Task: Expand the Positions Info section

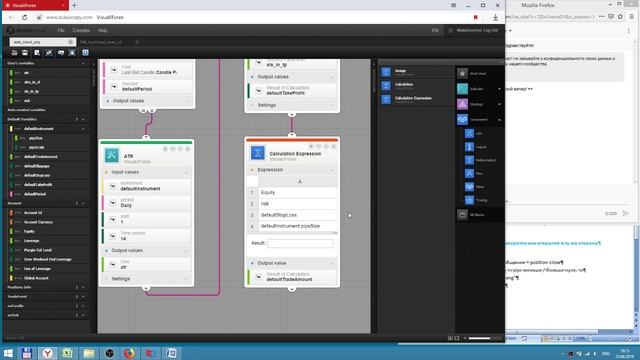Action: point(83,287)
